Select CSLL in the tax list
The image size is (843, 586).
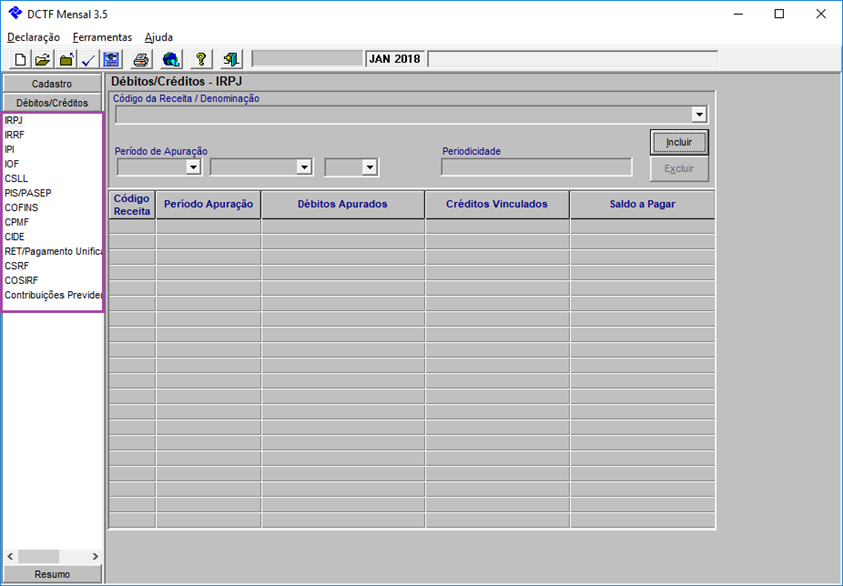pyautogui.click(x=16, y=178)
